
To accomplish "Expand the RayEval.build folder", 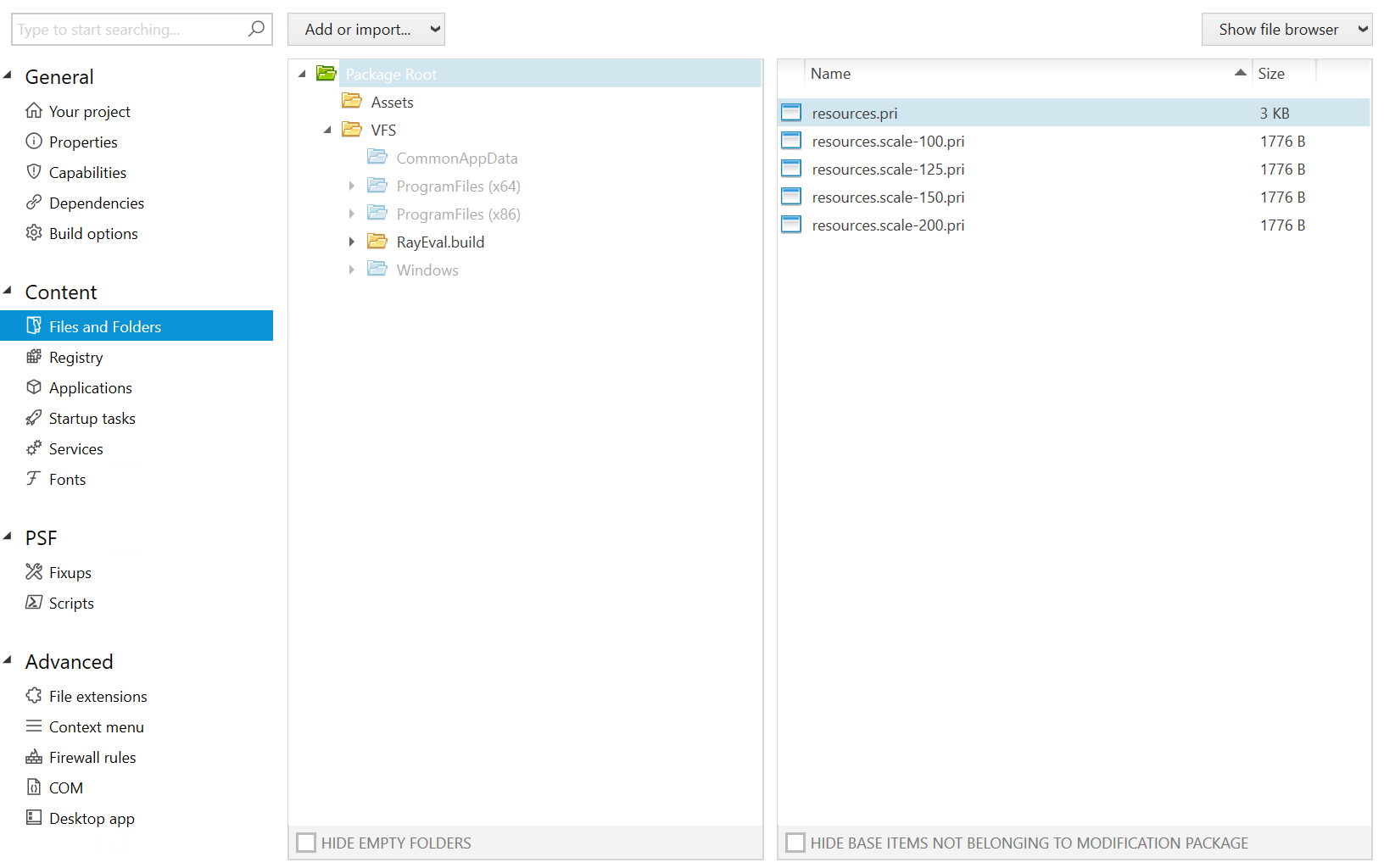I will [353, 242].
